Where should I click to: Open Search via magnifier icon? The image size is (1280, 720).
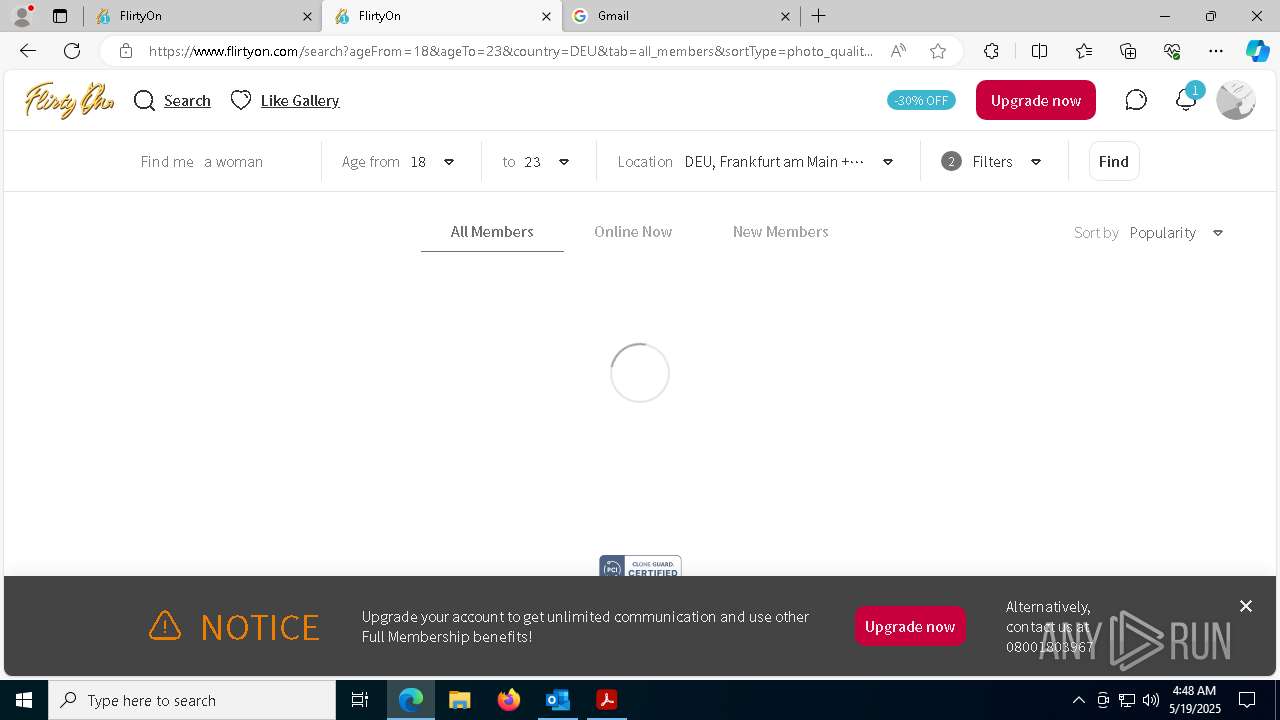145,100
